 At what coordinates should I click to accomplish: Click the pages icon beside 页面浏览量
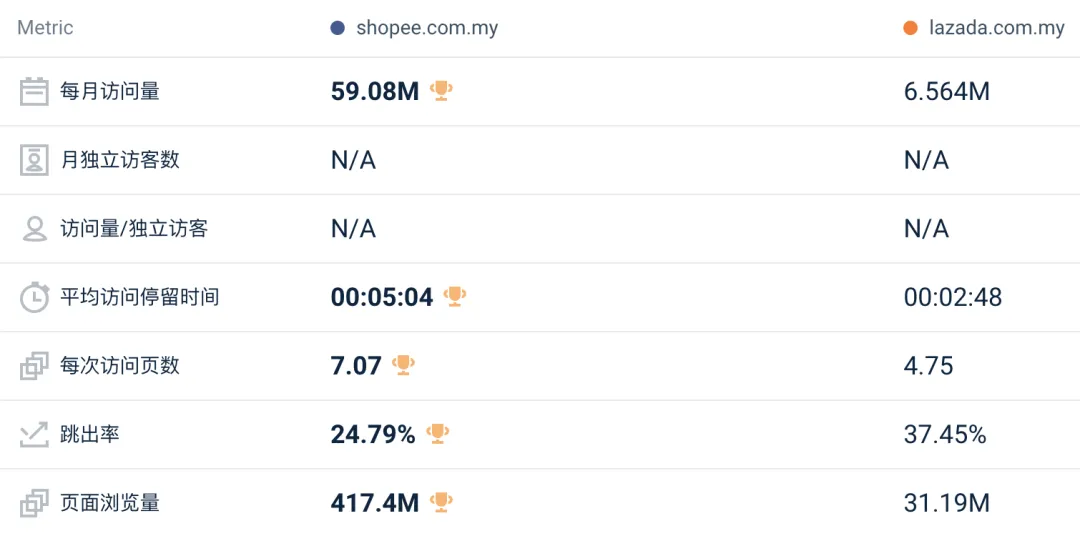[x=35, y=503]
